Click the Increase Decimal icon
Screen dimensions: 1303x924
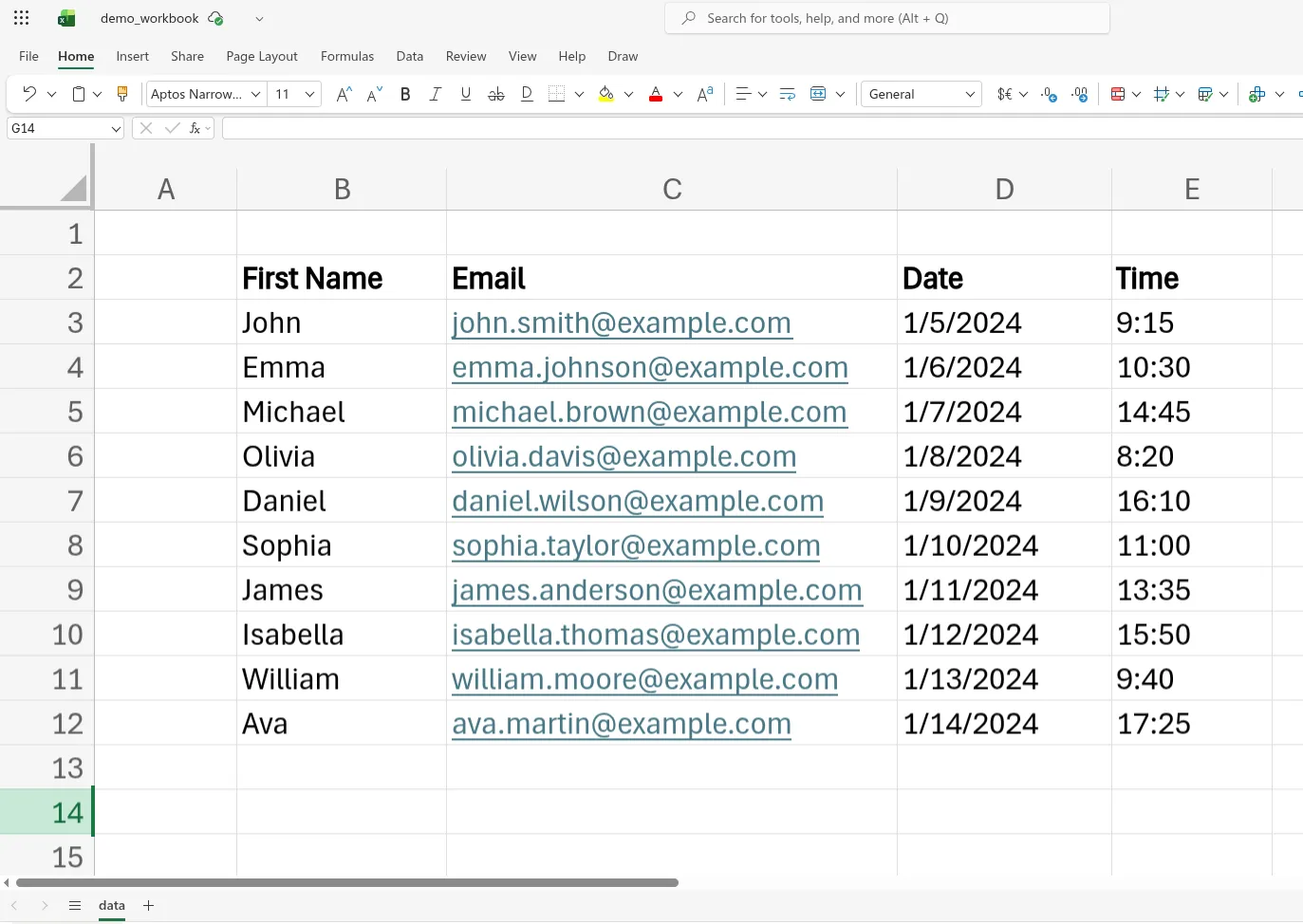click(x=1079, y=94)
